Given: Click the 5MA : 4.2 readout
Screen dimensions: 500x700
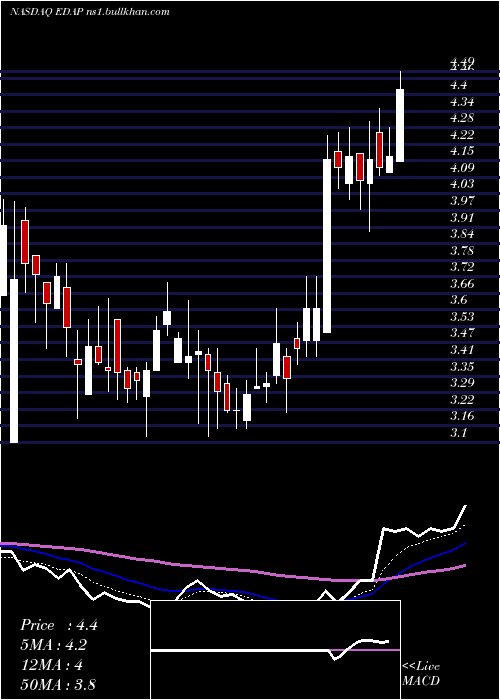Looking at the screenshot, I should point(54,645).
